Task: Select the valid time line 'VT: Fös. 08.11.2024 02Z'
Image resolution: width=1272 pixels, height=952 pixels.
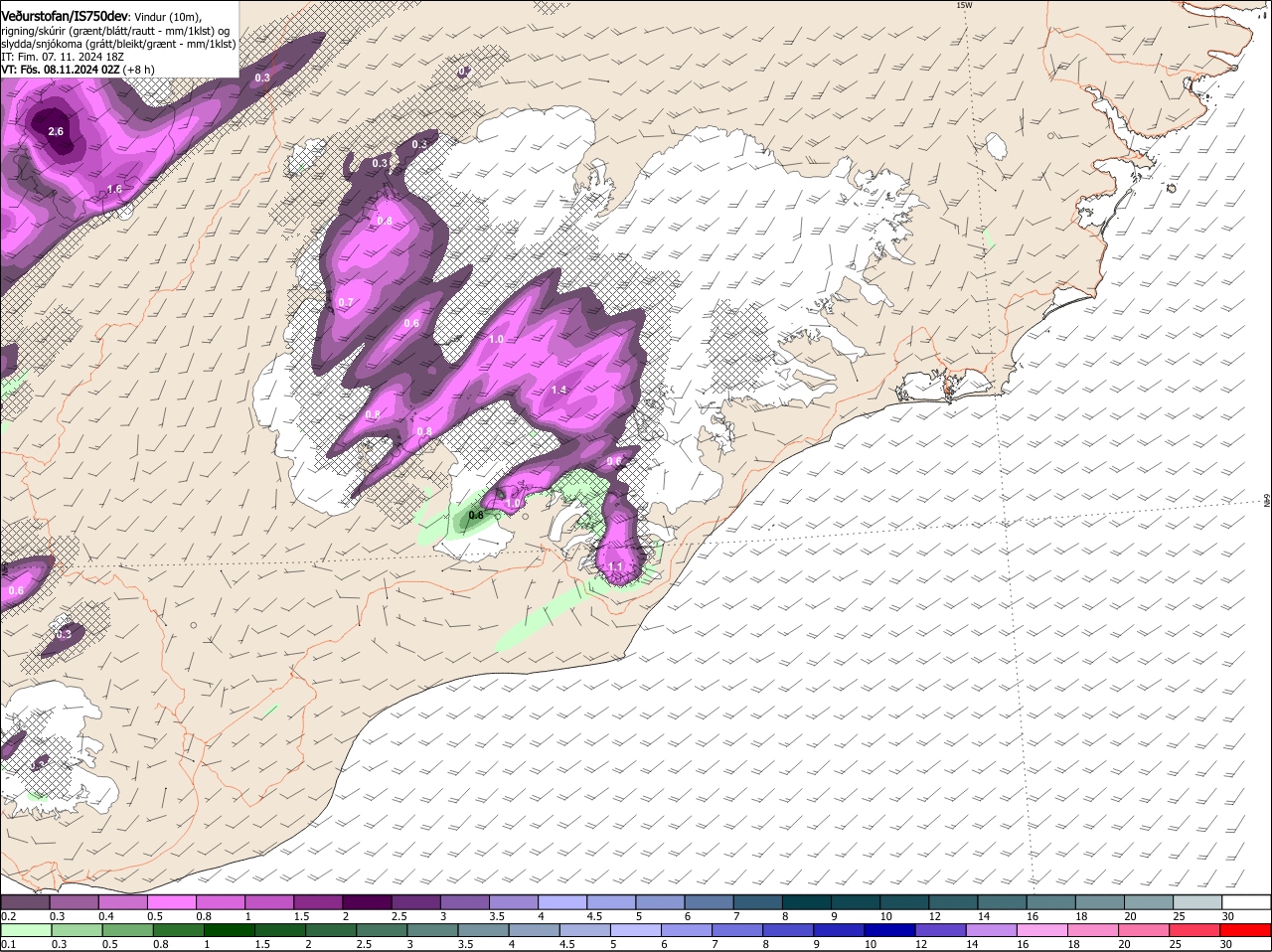Action: (61, 70)
